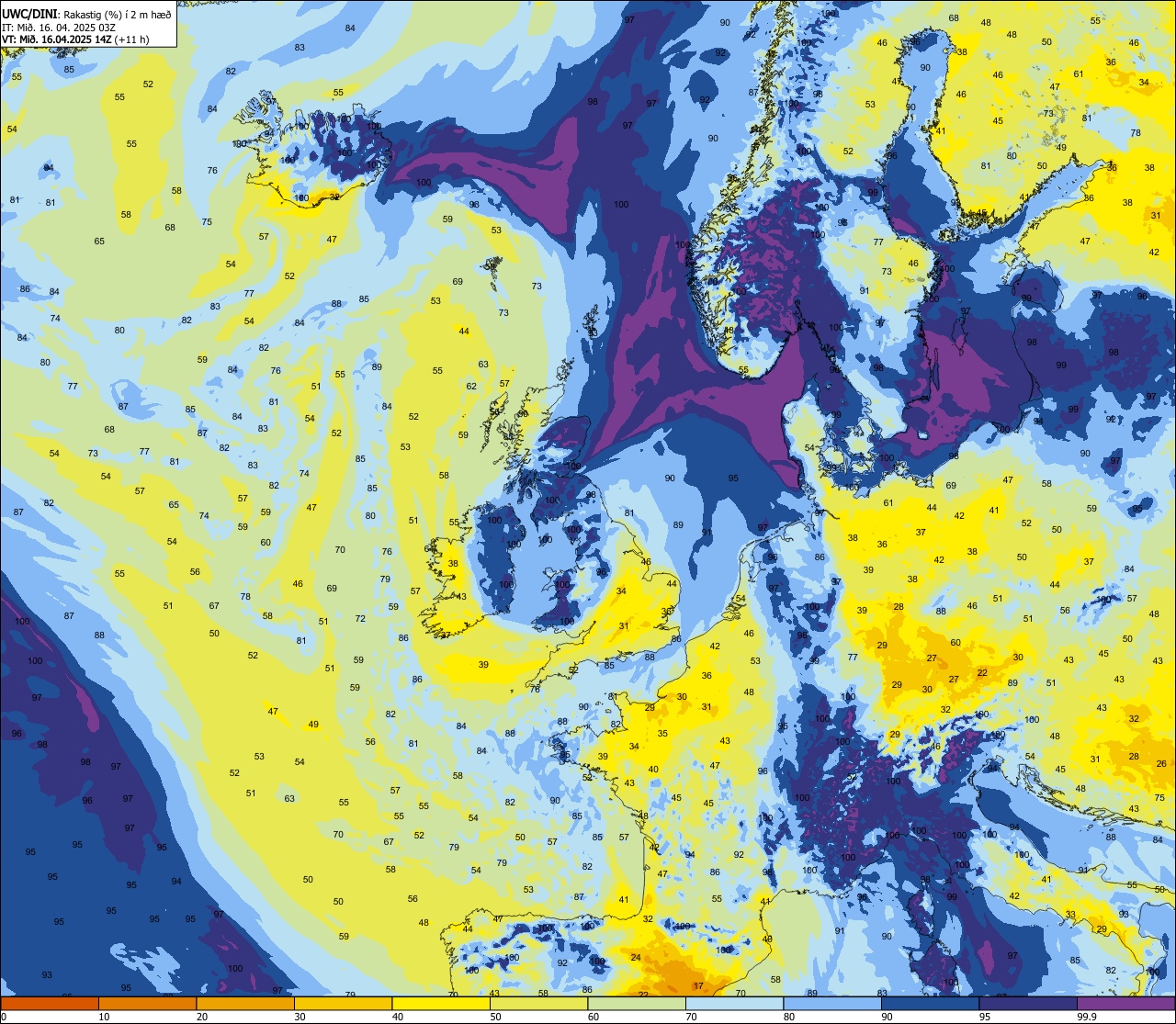Click the legend swatch between 60 and 70

[637, 1003]
